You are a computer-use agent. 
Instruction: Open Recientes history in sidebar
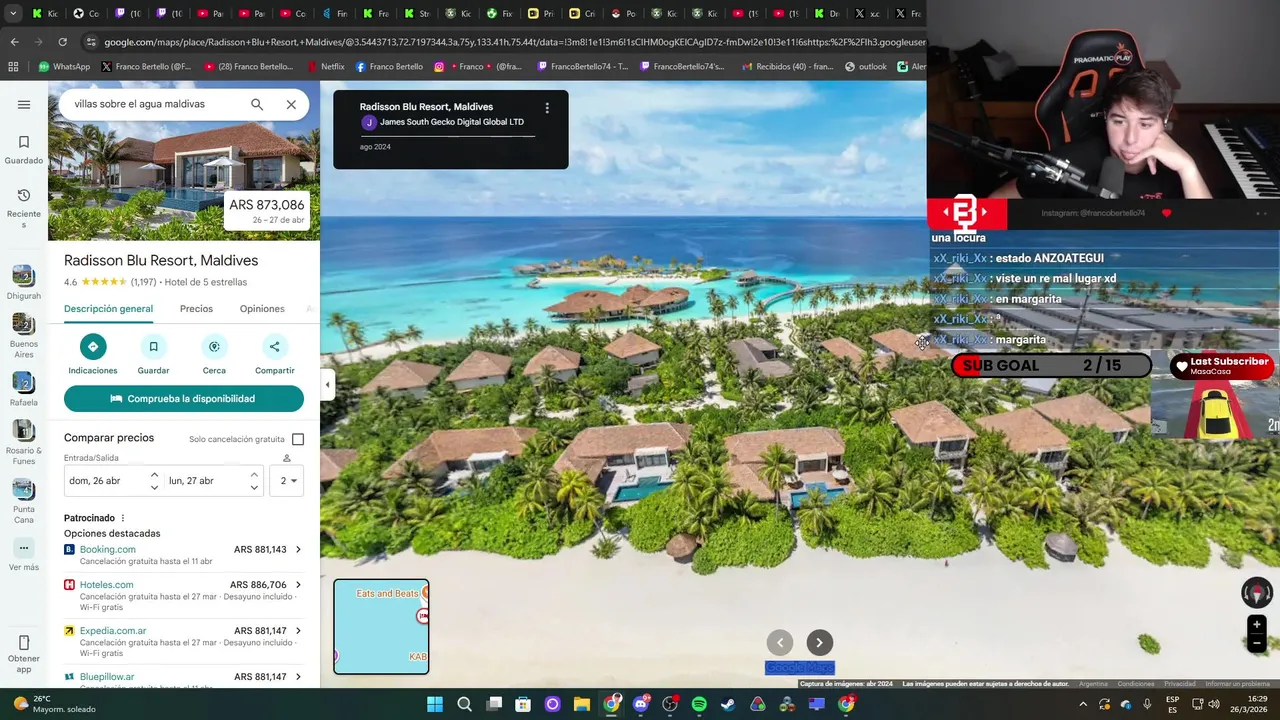pyautogui.click(x=24, y=208)
